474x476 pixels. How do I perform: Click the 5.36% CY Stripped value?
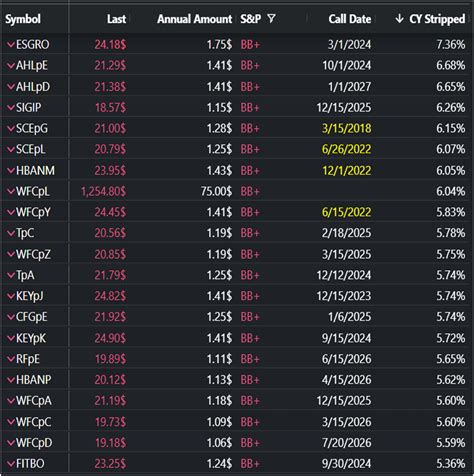click(x=451, y=463)
